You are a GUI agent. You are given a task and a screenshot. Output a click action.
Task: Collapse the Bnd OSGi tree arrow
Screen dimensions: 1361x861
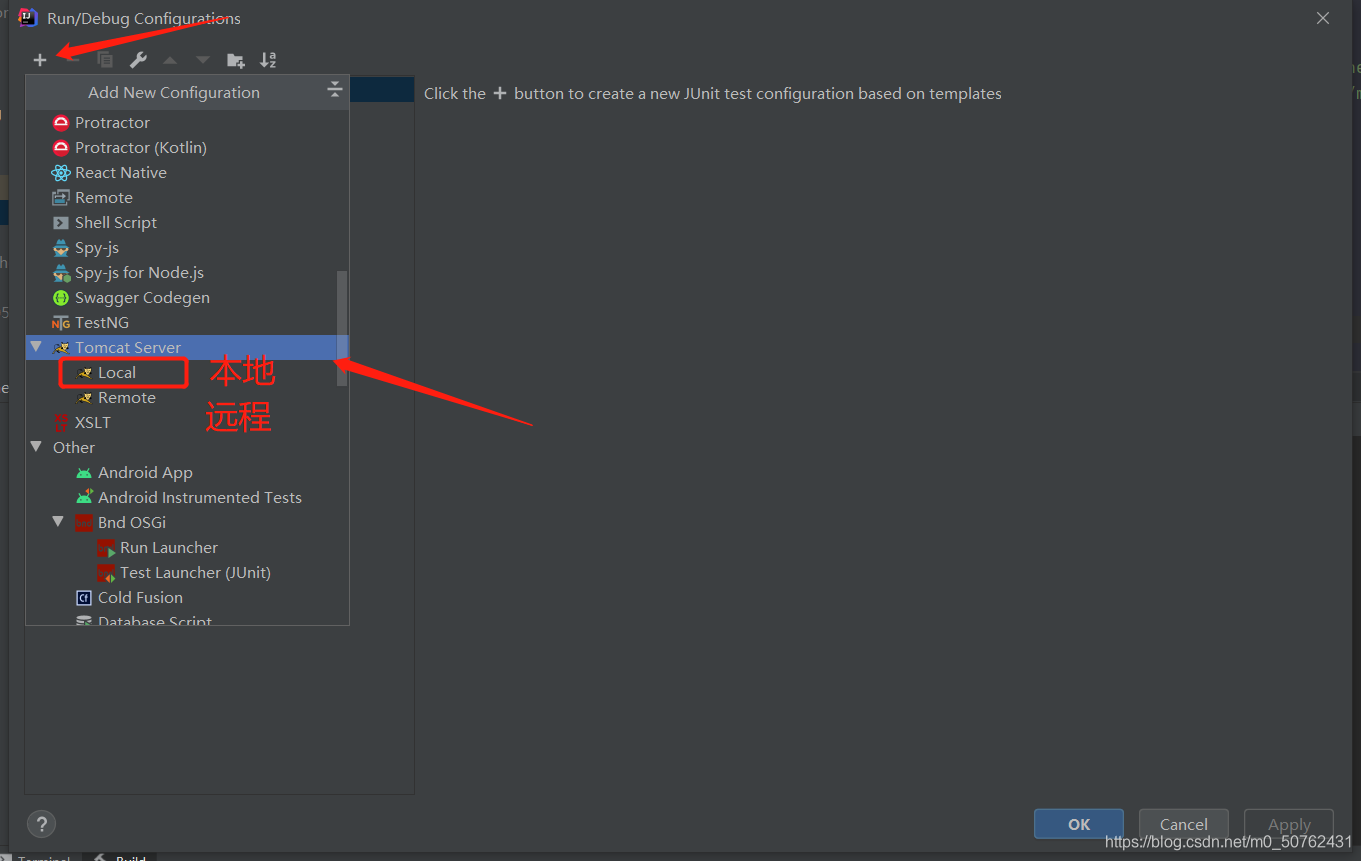click(x=58, y=522)
